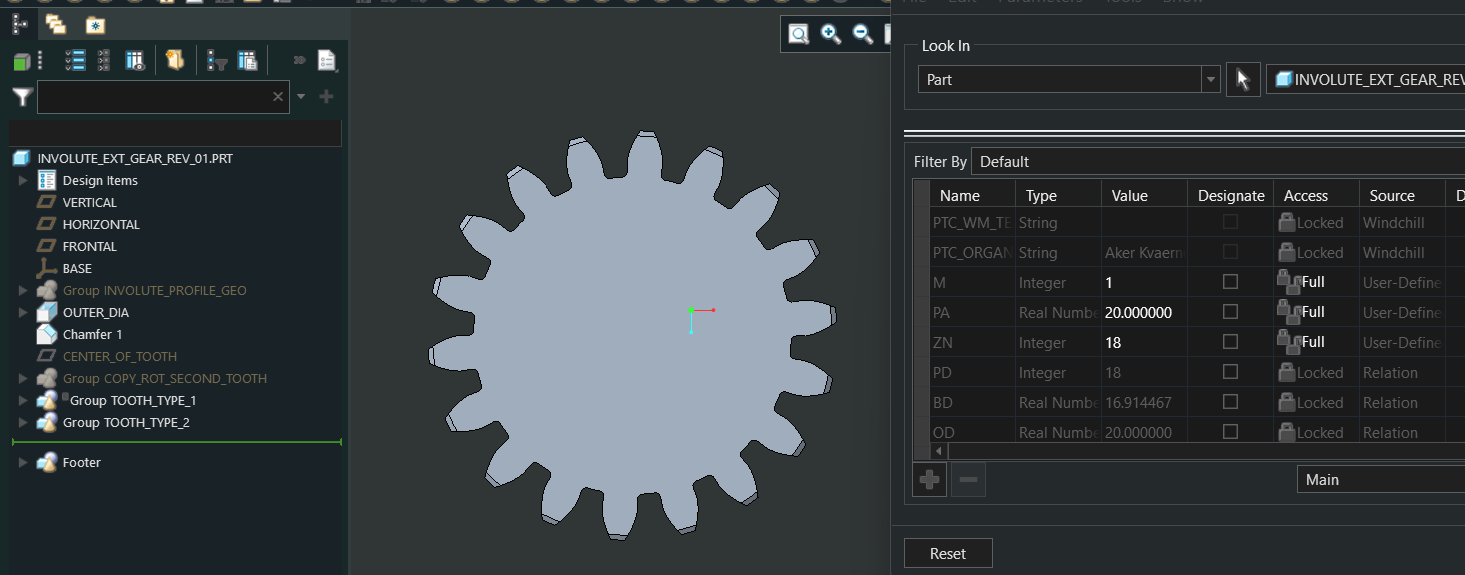Select Chamfer 1 in model tree
This screenshot has width=1465, height=575.
pyautogui.click(x=93, y=334)
